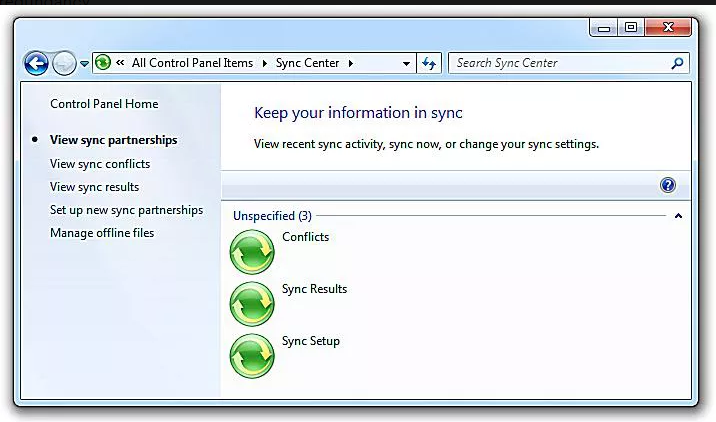Close the Sync Center window
This screenshot has height=422, width=716.
tap(668, 27)
